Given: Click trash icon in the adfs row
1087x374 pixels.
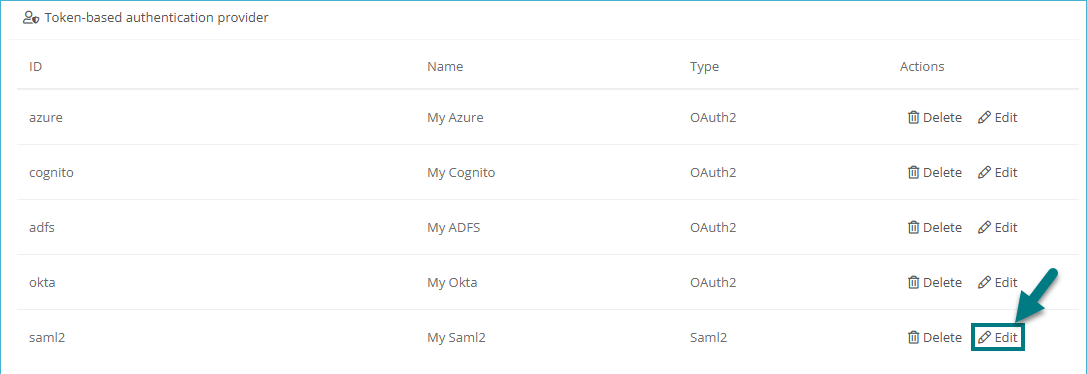Looking at the screenshot, I should point(914,228).
